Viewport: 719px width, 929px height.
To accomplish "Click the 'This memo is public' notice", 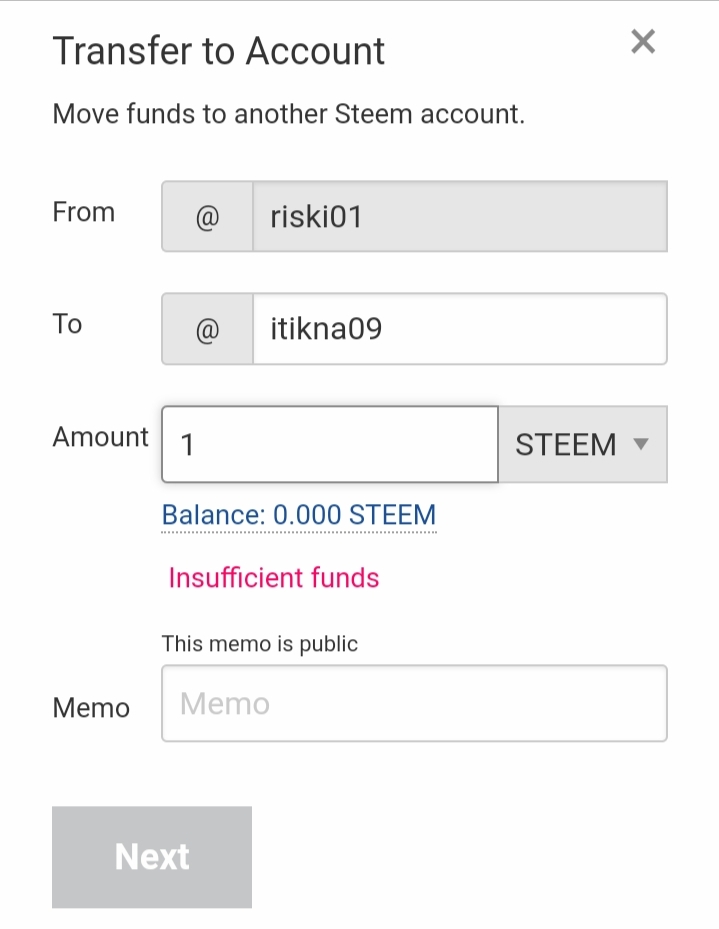I will pyautogui.click(x=260, y=644).
